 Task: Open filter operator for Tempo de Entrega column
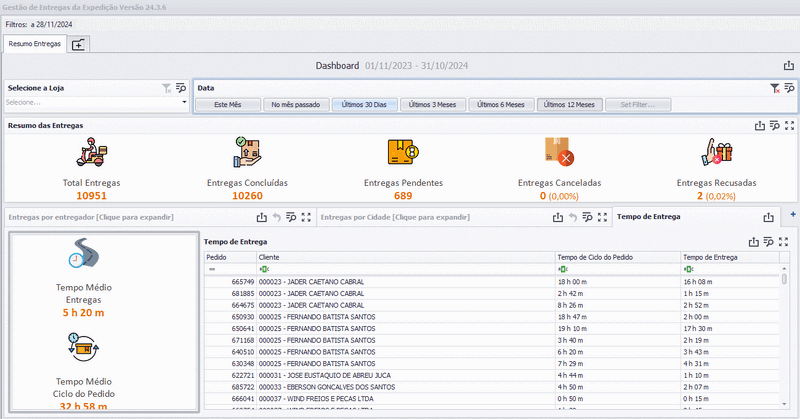[688, 269]
